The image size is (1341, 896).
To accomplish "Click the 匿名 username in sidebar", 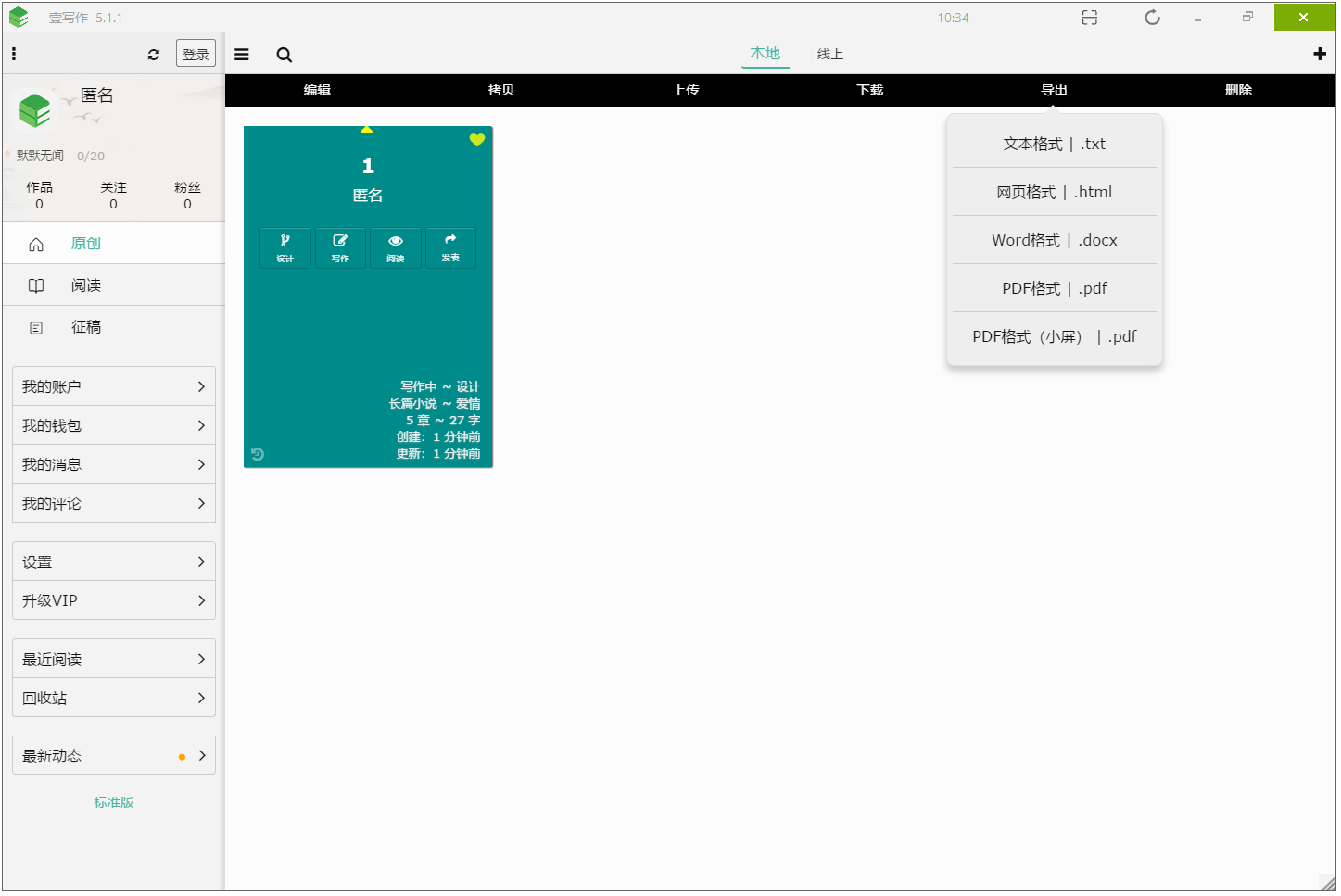I will pyautogui.click(x=97, y=95).
